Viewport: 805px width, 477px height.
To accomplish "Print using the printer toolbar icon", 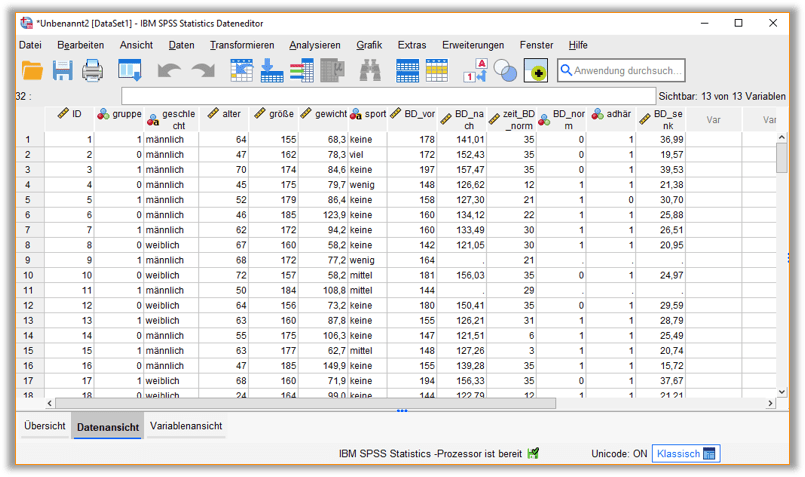I will pyautogui.click(x=92, y=70).
